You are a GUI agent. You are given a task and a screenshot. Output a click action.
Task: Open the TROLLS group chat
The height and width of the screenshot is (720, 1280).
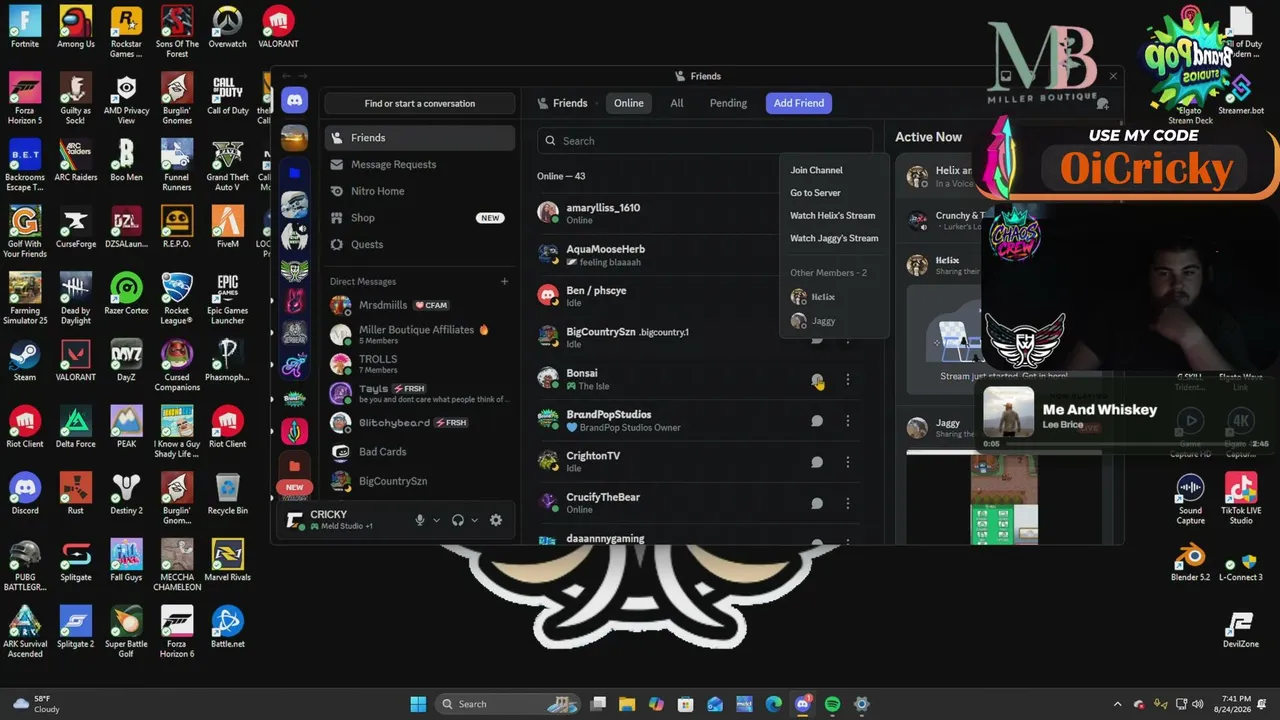coord(420,364)
